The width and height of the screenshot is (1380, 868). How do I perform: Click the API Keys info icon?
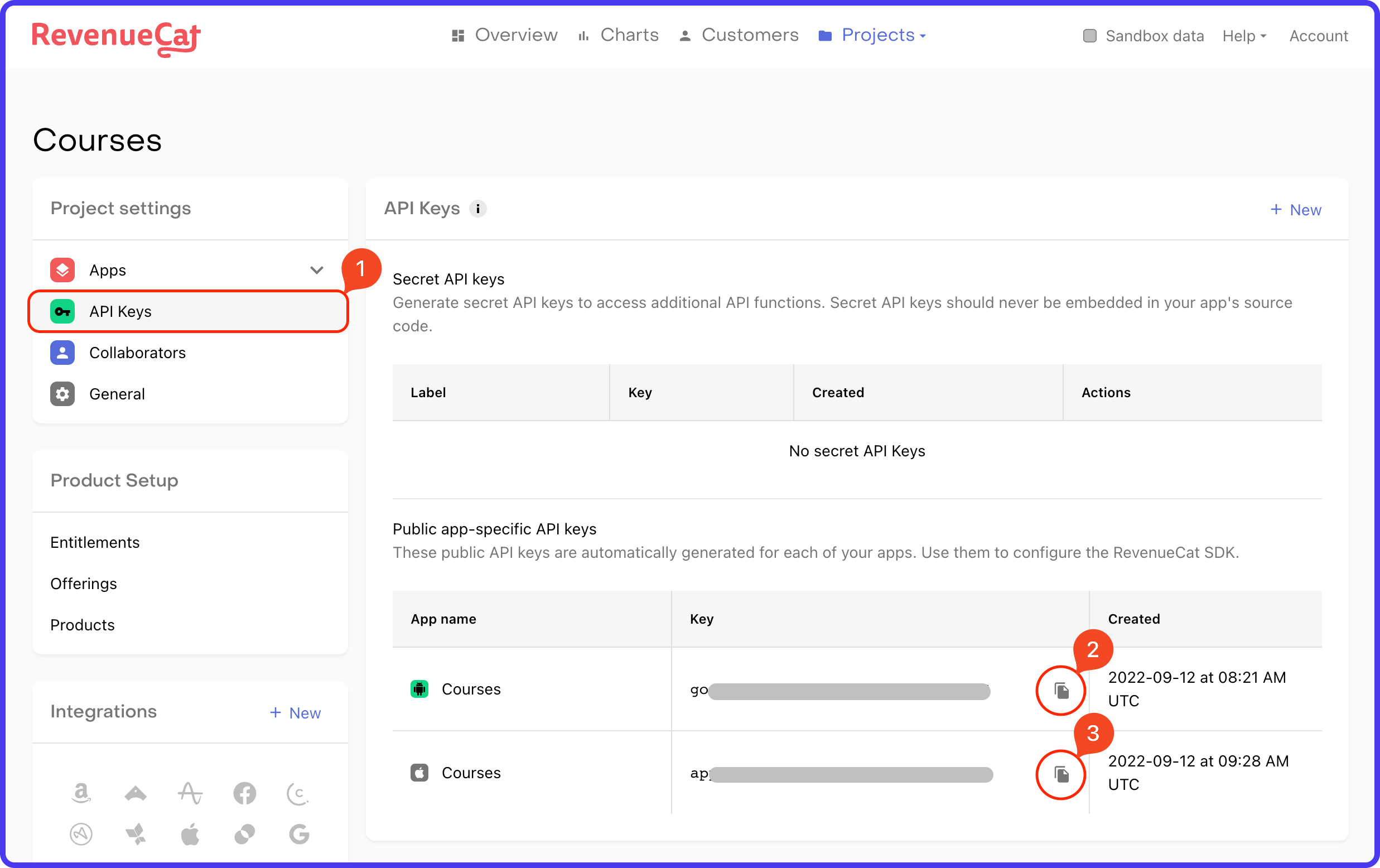[477, 209]
